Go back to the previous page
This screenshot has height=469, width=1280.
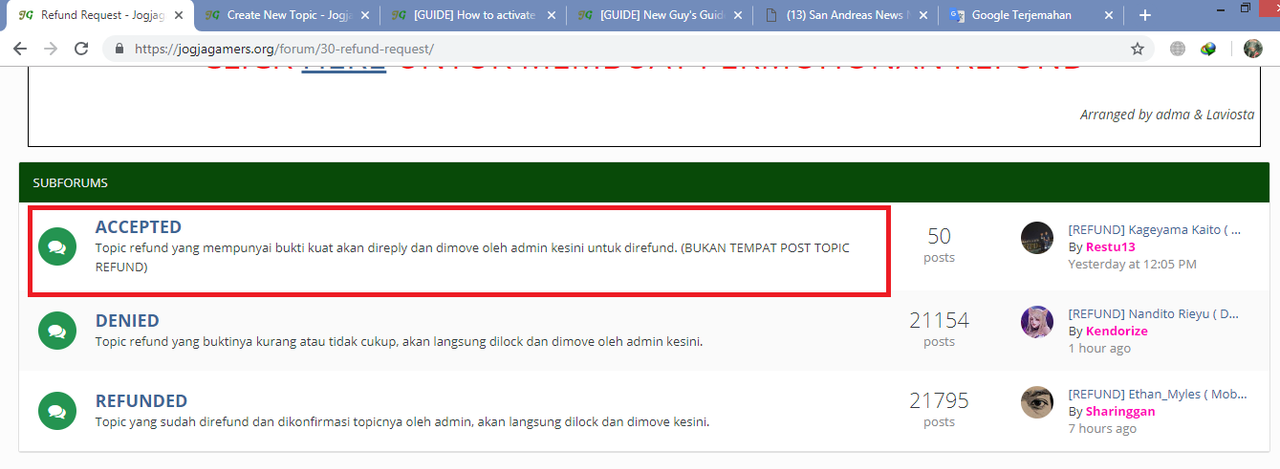point(20,48)
